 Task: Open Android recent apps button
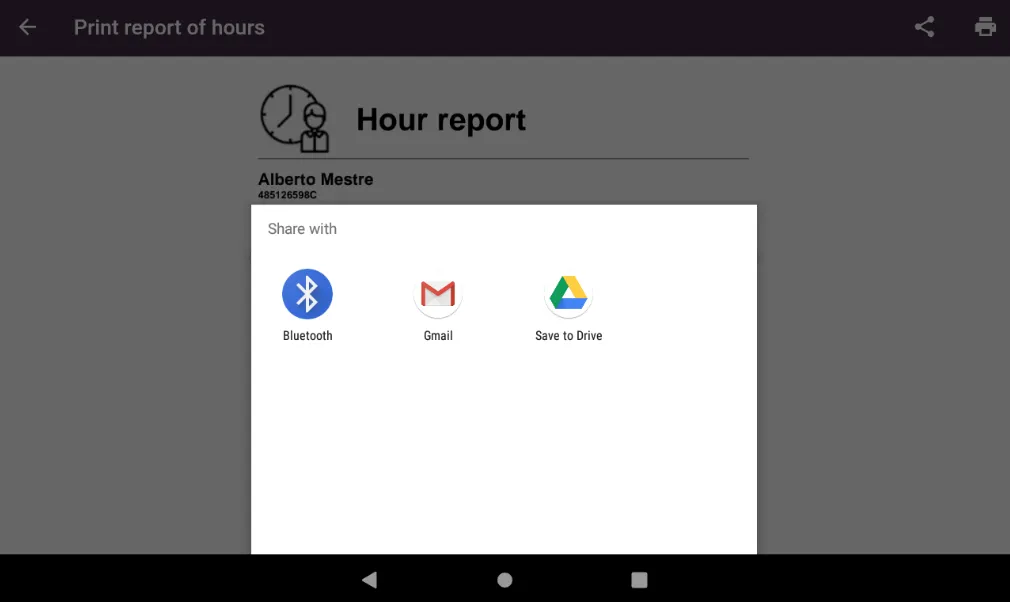639,580
